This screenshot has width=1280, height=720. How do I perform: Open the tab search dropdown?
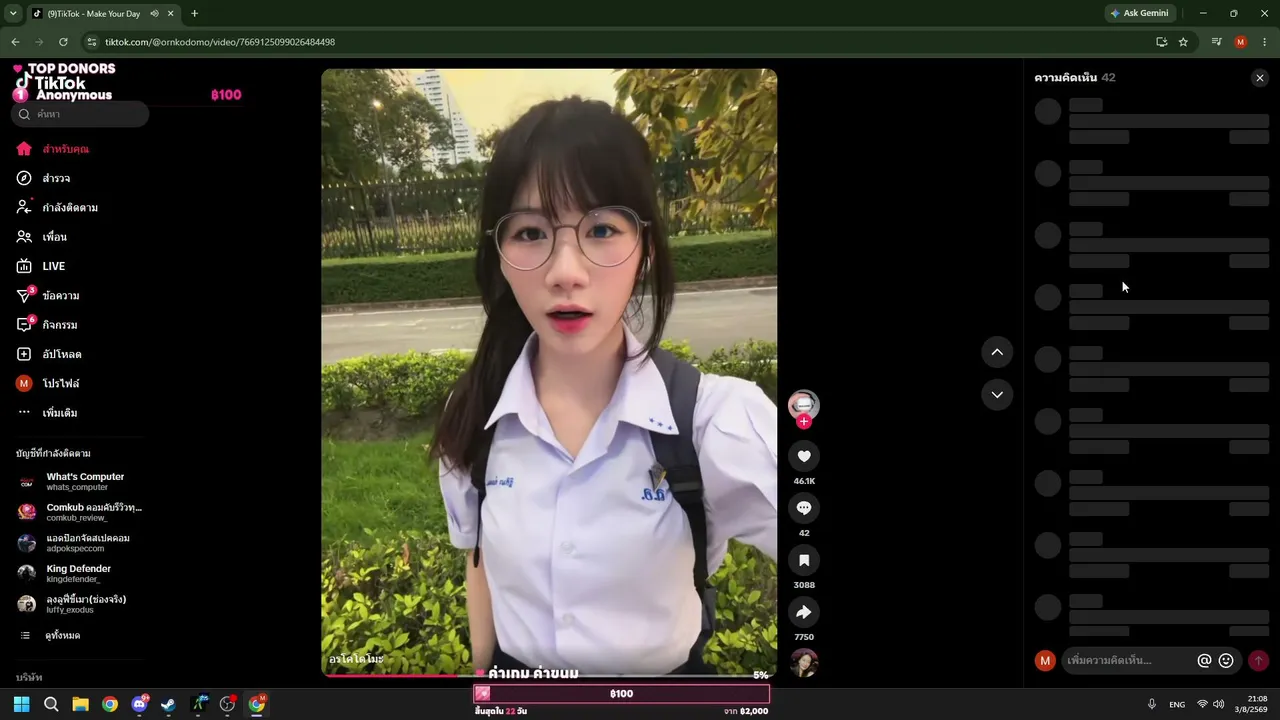click(x=13, y=14)
